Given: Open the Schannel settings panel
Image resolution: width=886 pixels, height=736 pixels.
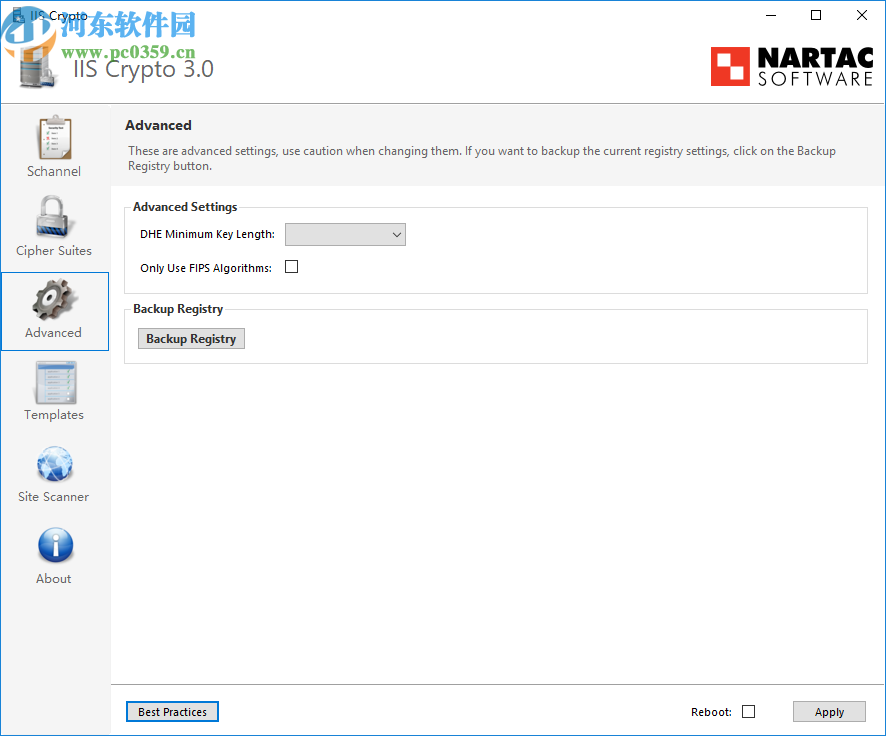Looking at the screenshot, I should pos(54,145).
